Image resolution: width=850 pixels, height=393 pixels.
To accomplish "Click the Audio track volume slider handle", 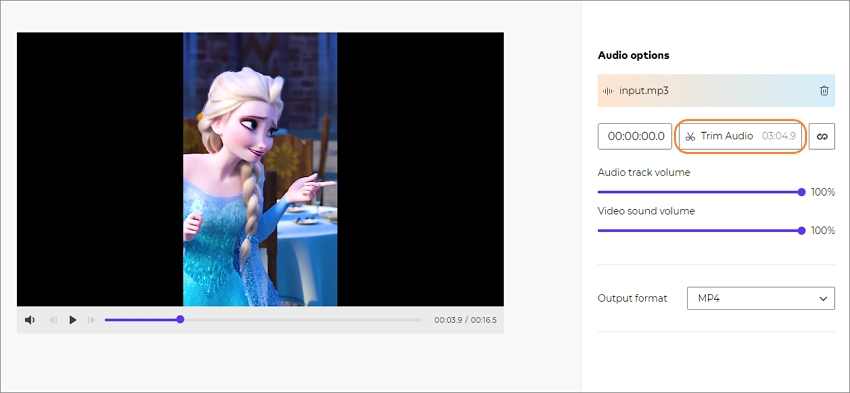I will pyautogui.click(x=802, y=192).
